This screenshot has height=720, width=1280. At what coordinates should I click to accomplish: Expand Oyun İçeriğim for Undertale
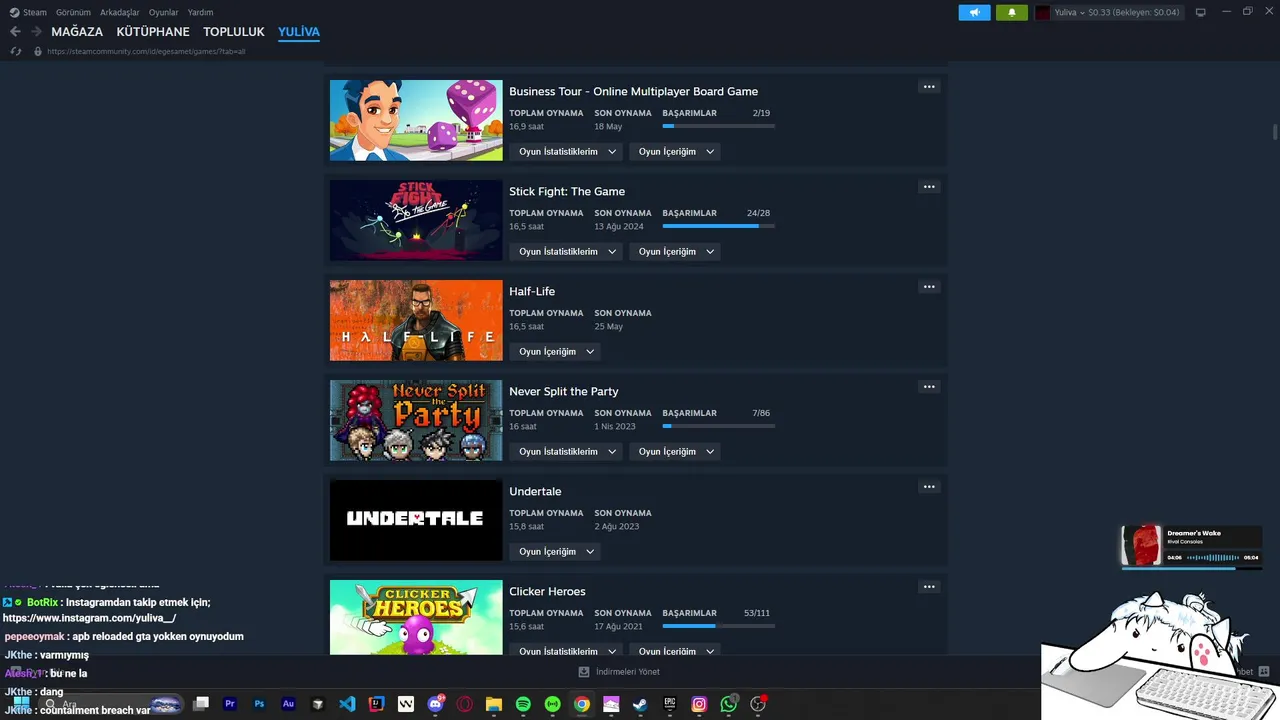point(555,552)
